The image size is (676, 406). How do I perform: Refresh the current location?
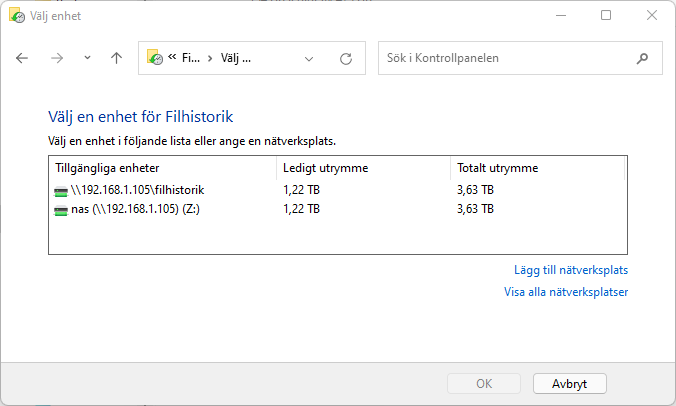click(x=346, y=58)
